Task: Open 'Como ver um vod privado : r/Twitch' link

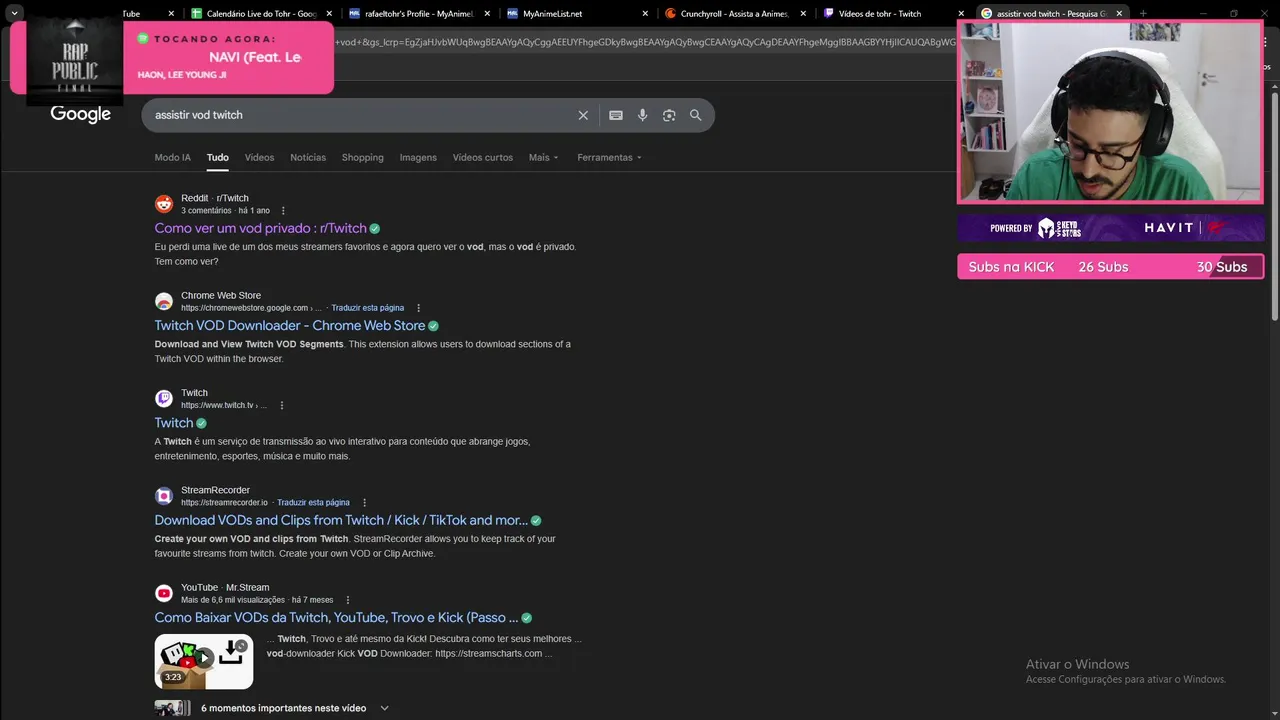Action: (261, 228)
